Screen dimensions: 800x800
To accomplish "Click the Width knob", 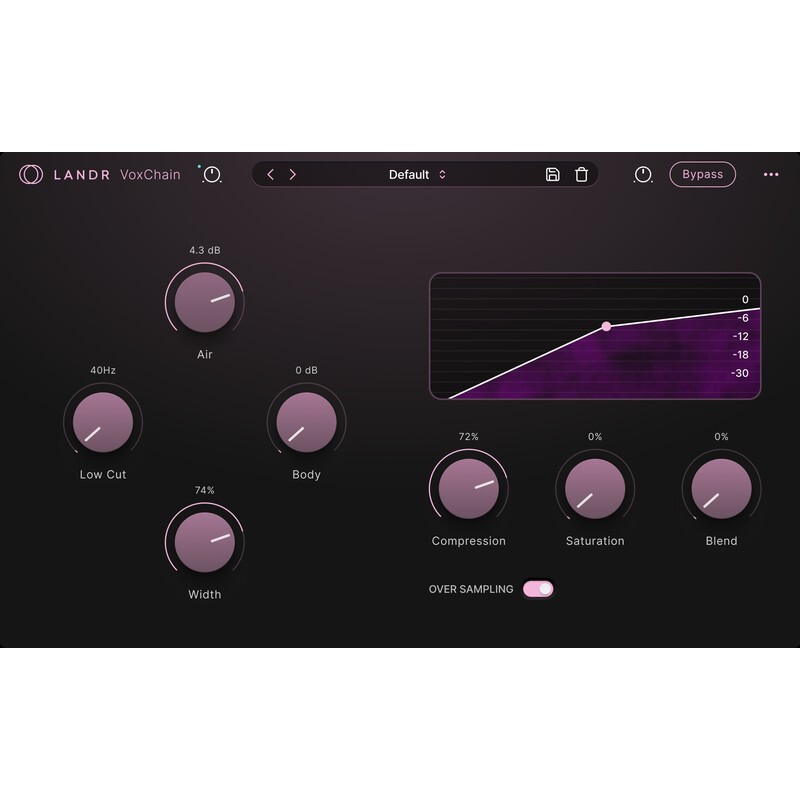I will click(205, 542).
